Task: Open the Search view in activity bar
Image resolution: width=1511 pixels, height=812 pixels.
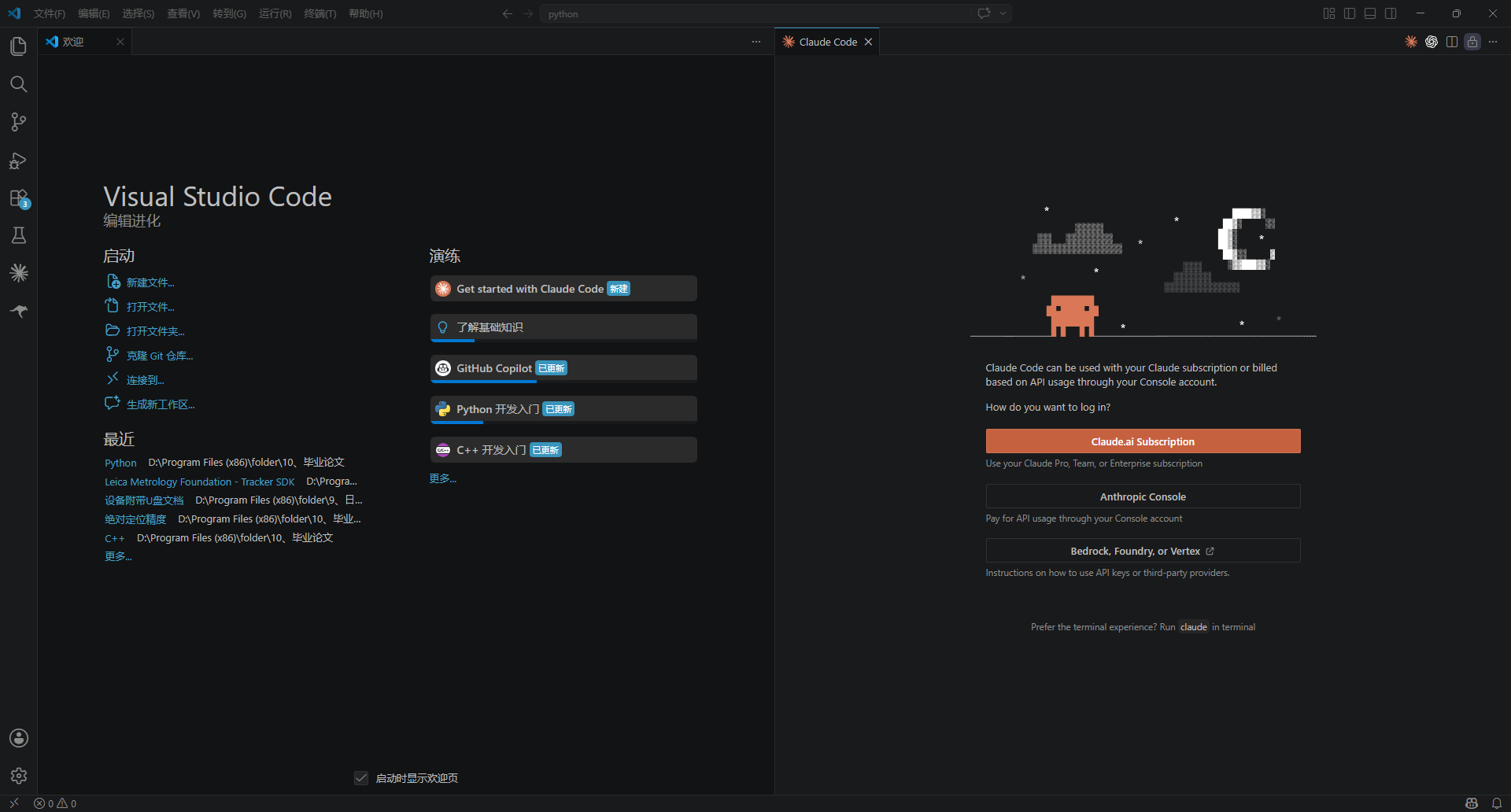Action: coord(19,84)
